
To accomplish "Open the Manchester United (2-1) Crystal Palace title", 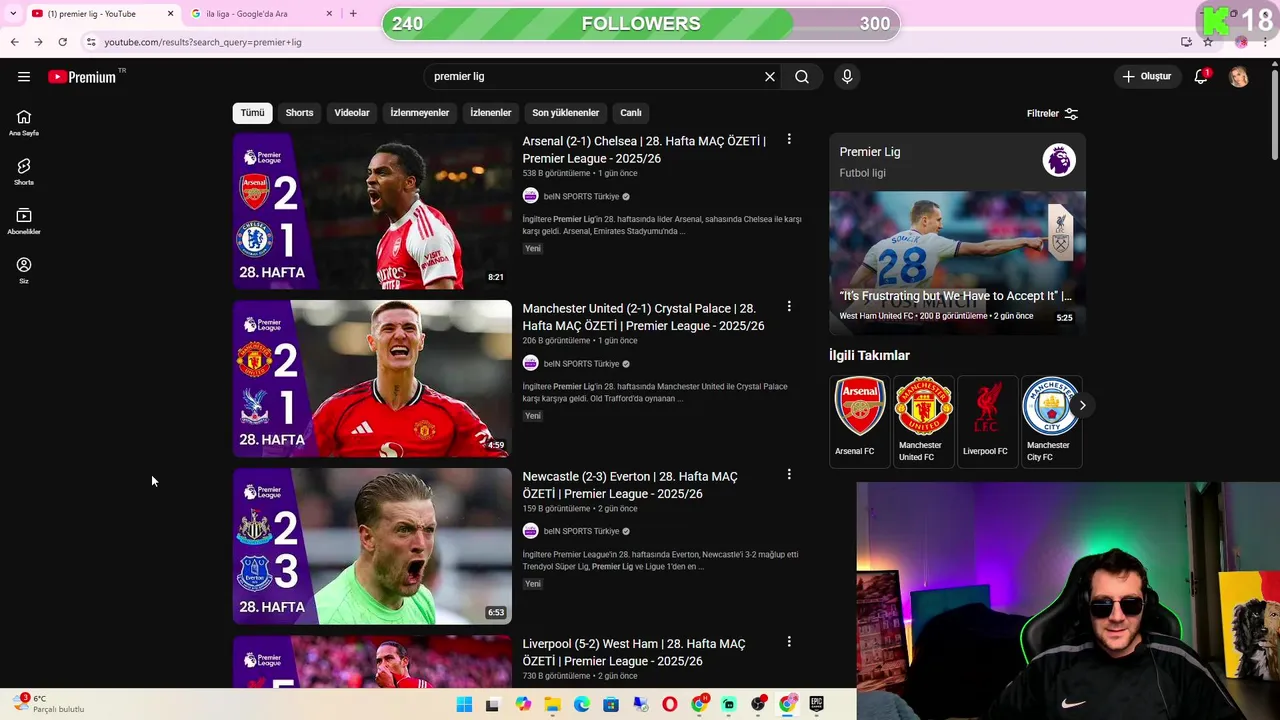I will (x=643, y=317).
